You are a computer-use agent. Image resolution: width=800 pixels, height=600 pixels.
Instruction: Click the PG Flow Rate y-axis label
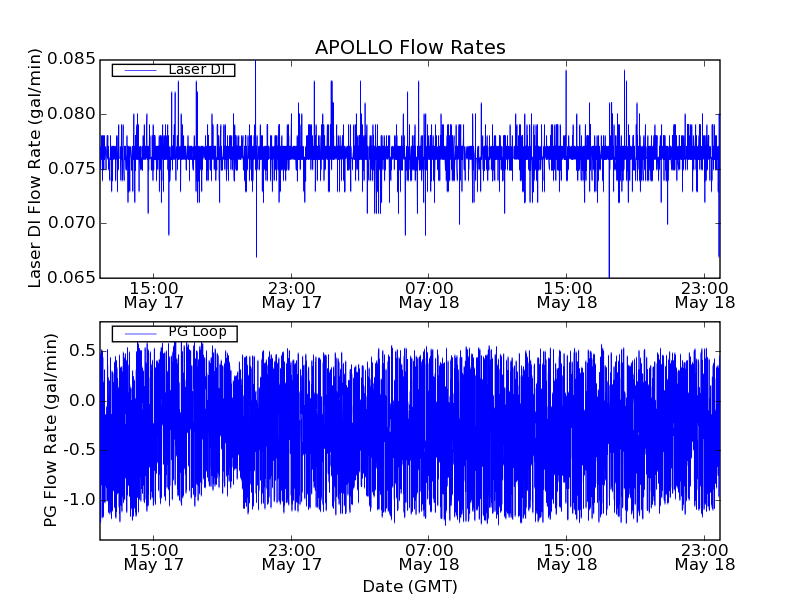pyautogui.click(x=51, y=430)
